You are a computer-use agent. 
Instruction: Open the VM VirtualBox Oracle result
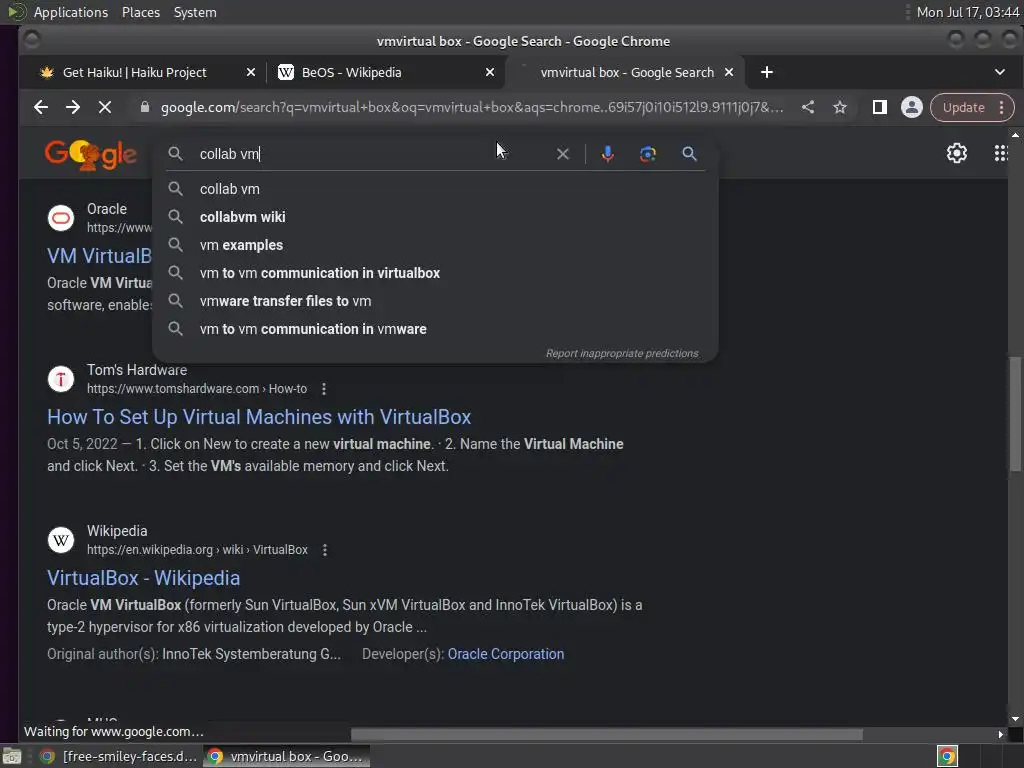click(x=99, y=255)
